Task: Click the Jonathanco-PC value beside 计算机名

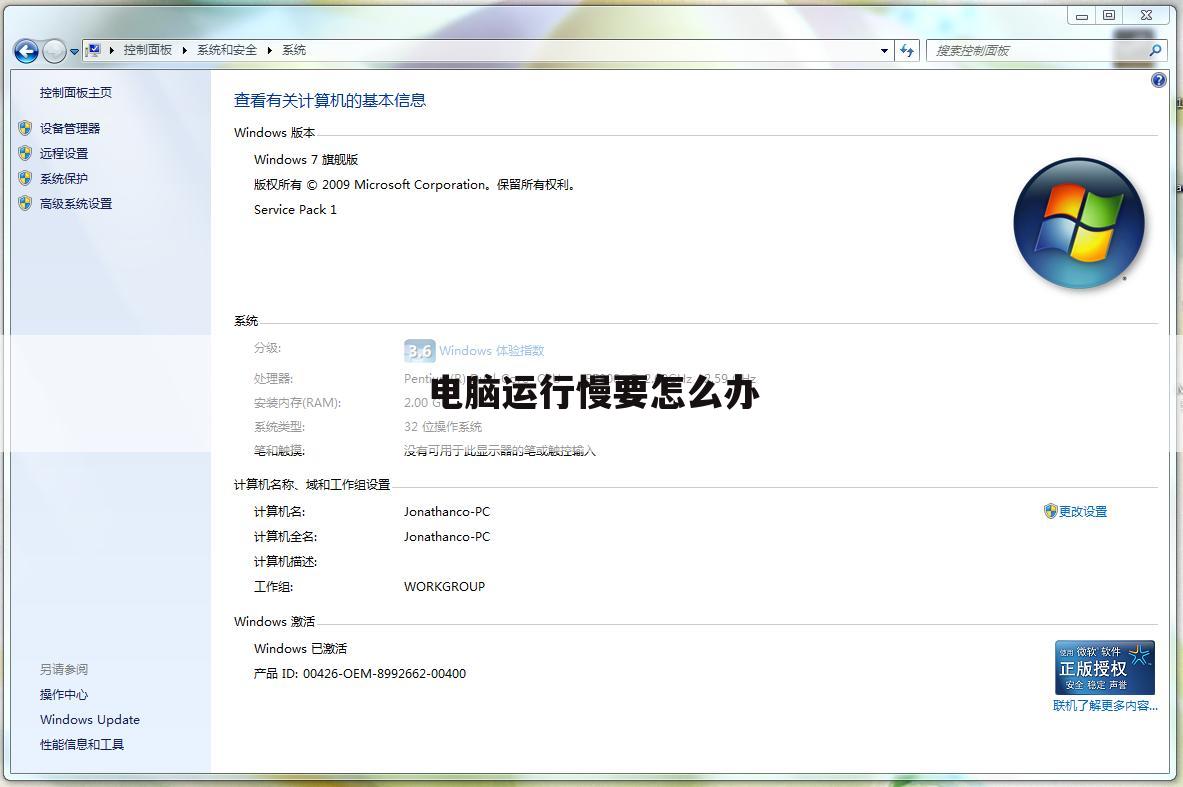Action: pos(447,512)
